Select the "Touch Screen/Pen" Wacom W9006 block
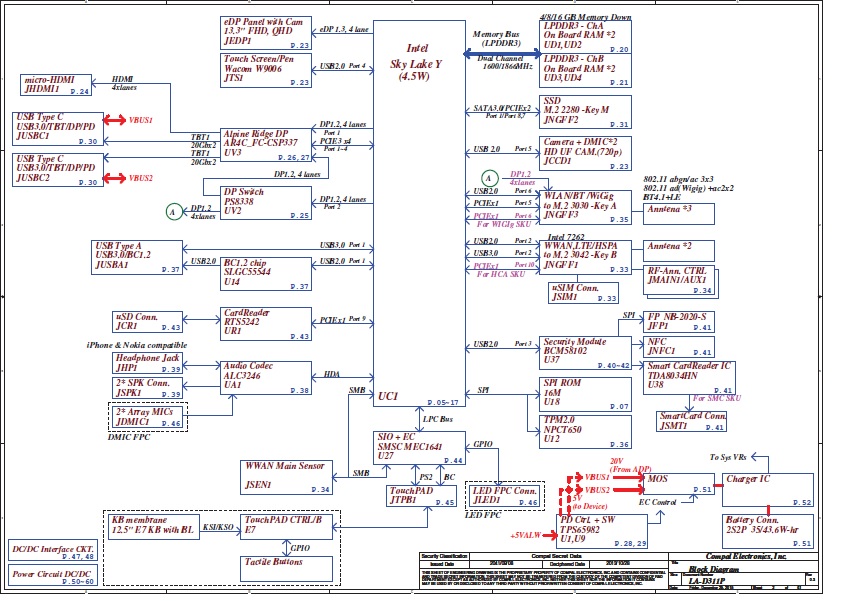 266,70
